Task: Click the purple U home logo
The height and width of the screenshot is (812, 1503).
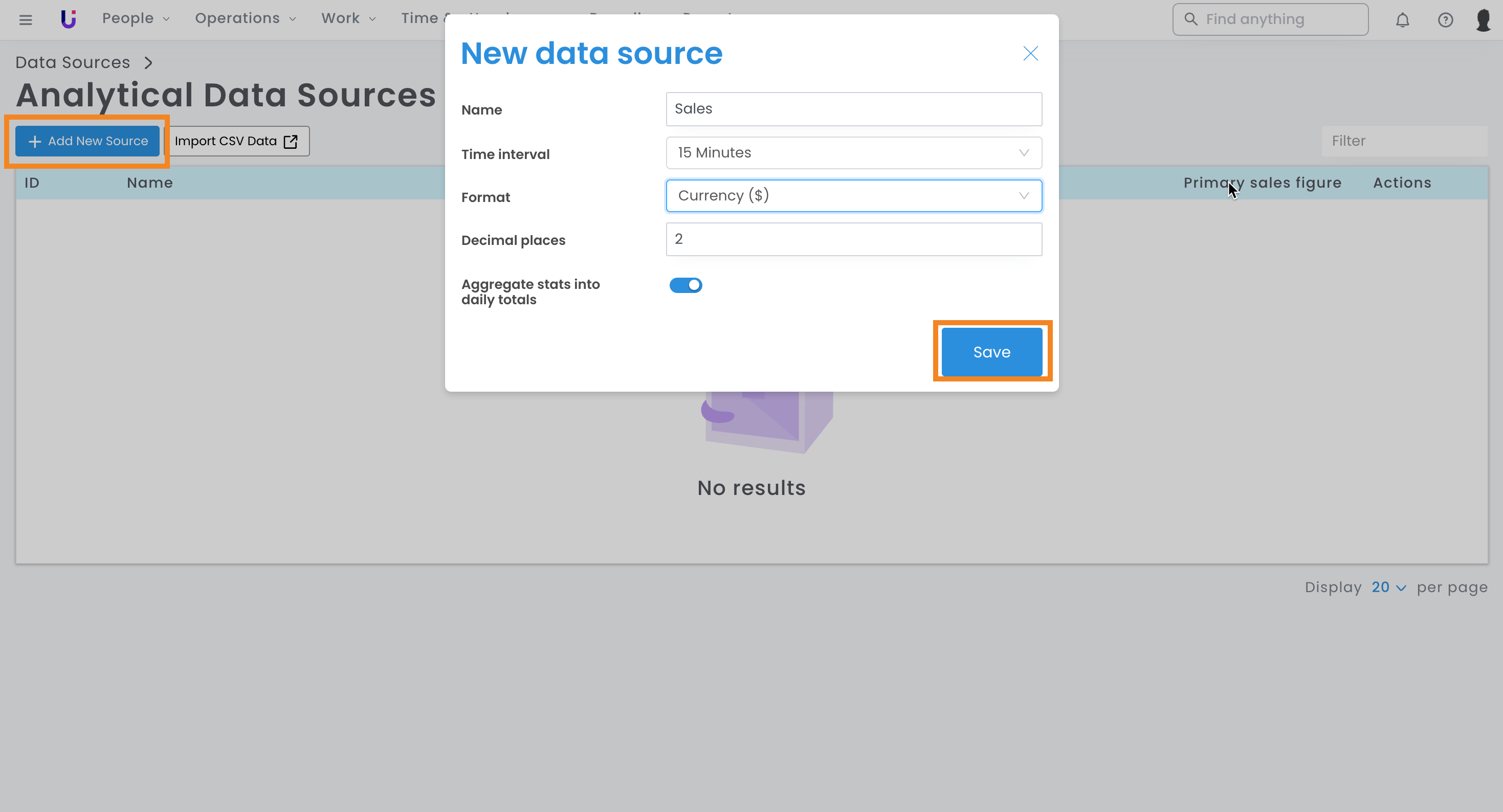Action: [68, 19]
